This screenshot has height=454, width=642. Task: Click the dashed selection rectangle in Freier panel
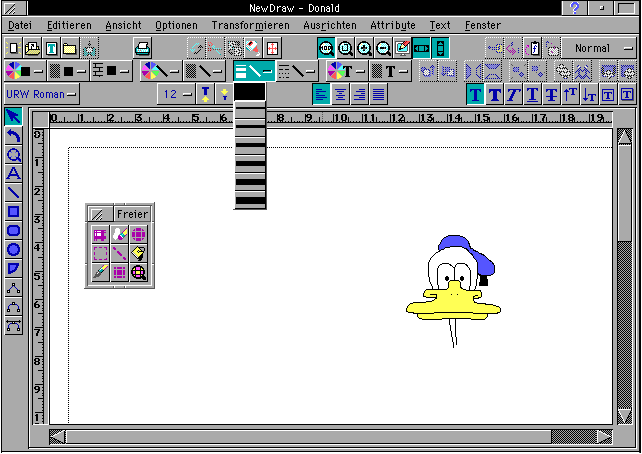pos(100,253)
